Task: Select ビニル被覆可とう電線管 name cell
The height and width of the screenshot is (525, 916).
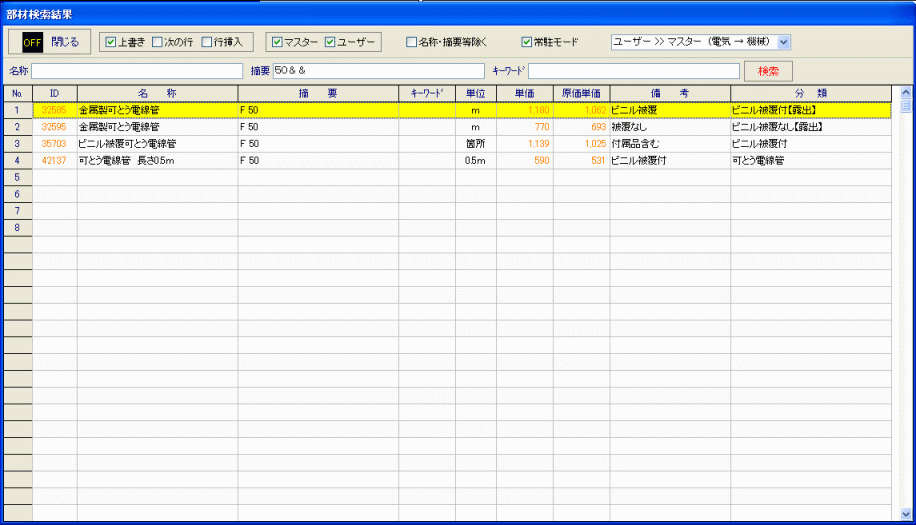Action: coord(158,144)
